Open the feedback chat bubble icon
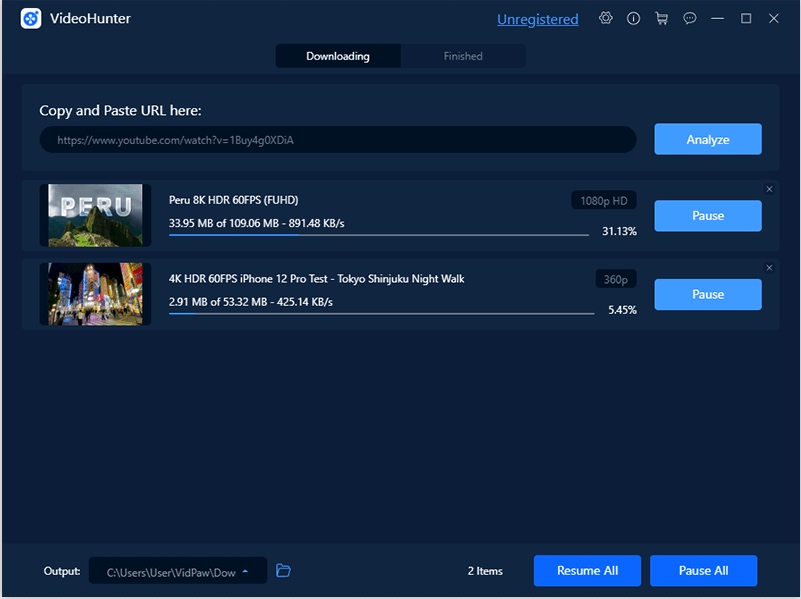This screenshot has width=801, height=599. [690, 18]
